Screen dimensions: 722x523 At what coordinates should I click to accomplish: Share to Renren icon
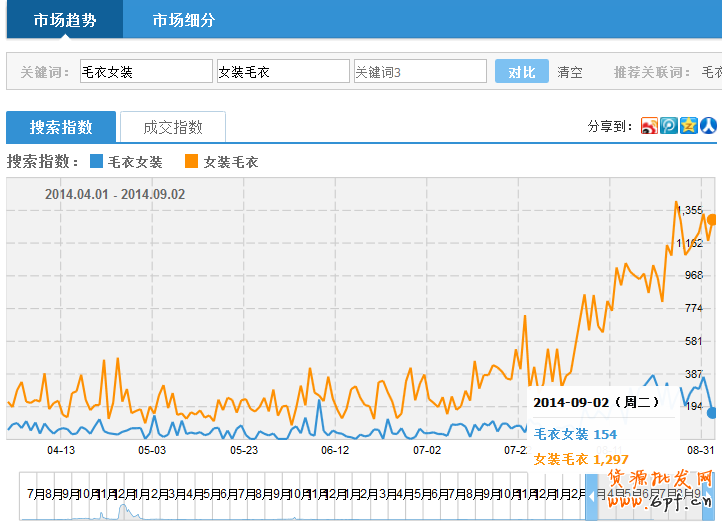[709, 126]
